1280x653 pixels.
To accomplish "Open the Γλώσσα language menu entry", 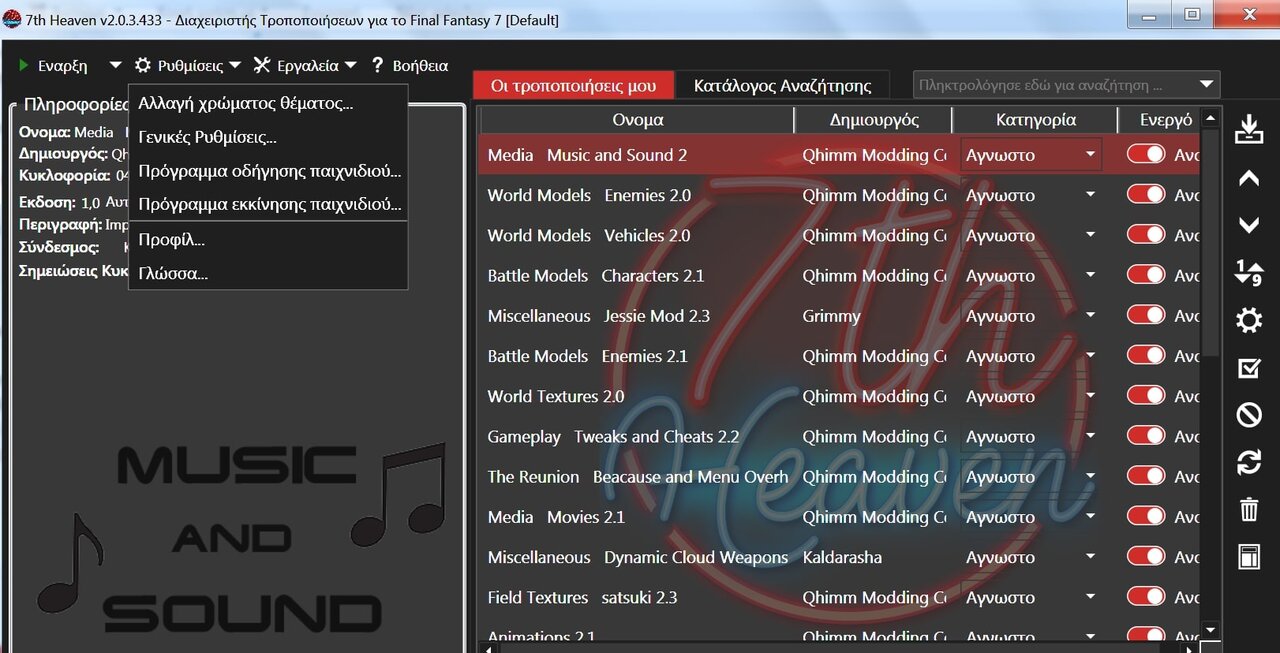I will 173,273.
